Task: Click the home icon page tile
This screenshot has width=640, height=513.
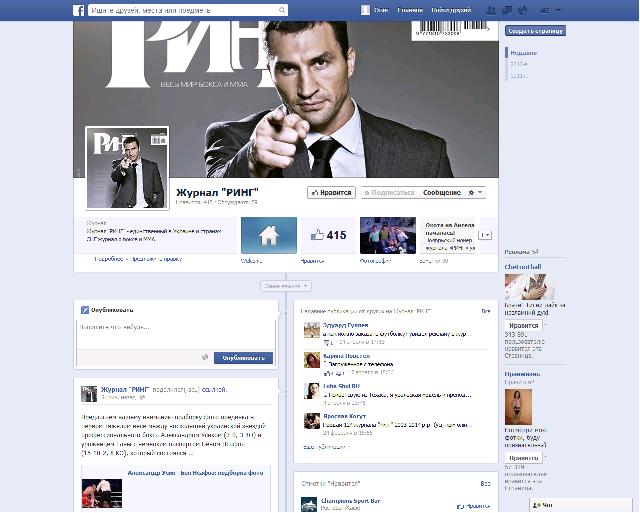Action: click(x=268, y=236)
